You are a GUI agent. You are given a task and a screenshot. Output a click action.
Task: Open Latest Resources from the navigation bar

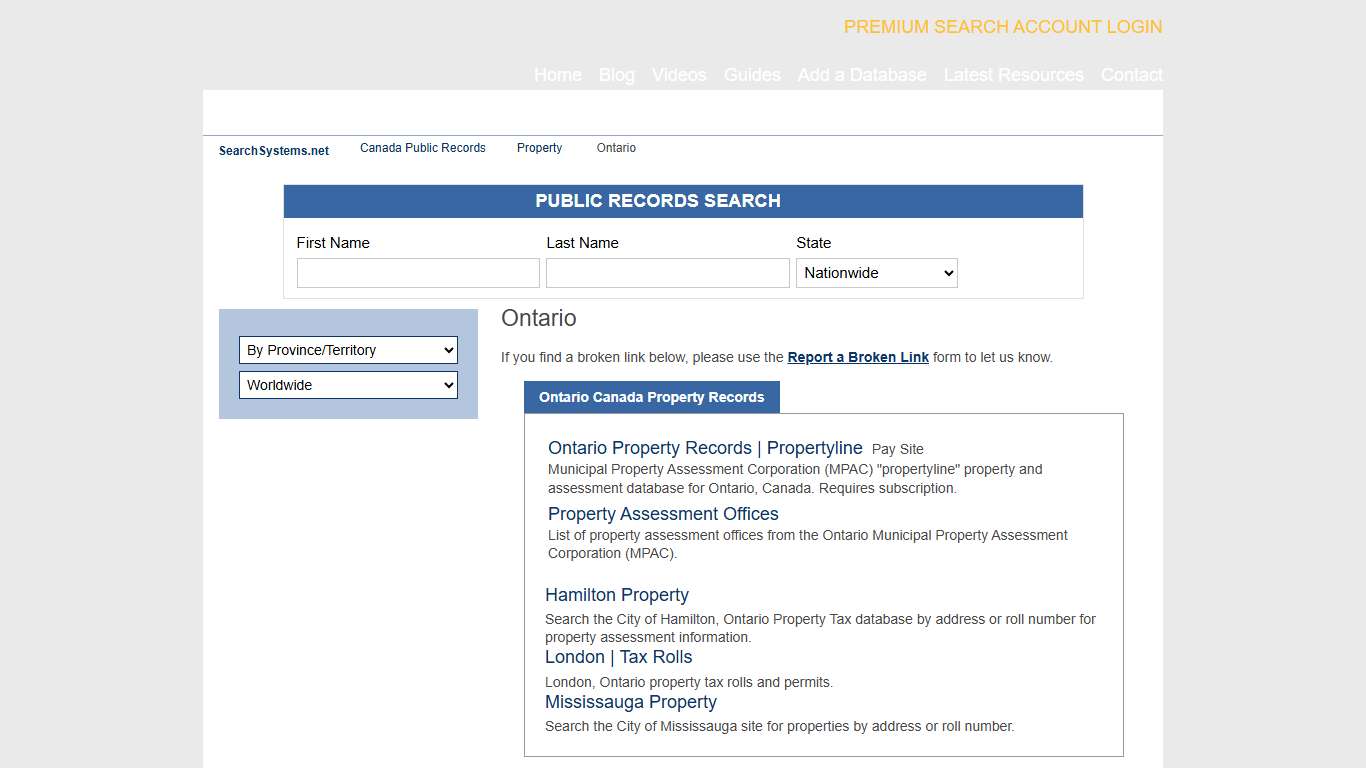pyautogui.click(x=1013, y=75)
